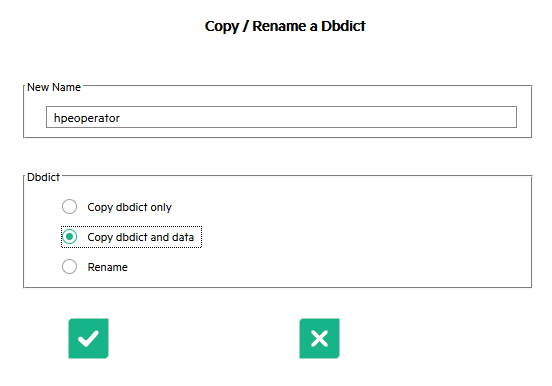Click the Rename option label text
Image resolution: width=552 pixels, height=386 pixels.
pyautogui.click(x=107, y=267)
